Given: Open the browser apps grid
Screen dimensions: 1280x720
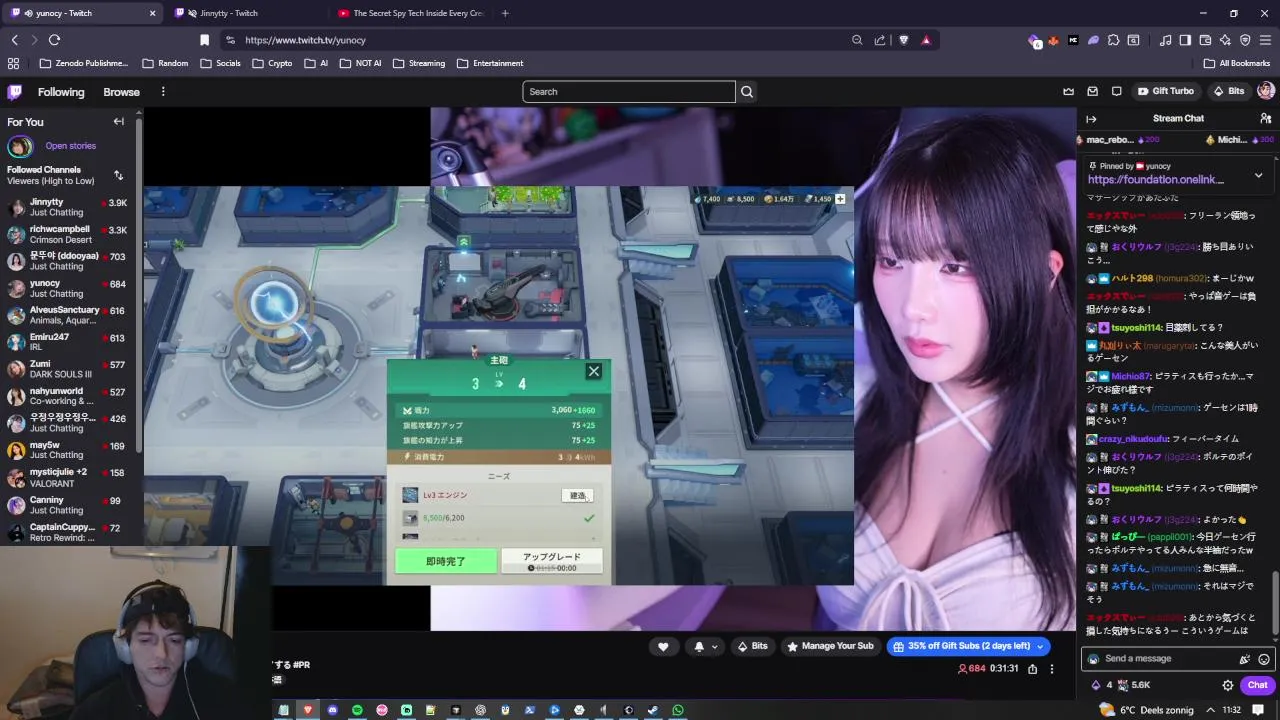Looking at the screenshot, I should point(14,63).
